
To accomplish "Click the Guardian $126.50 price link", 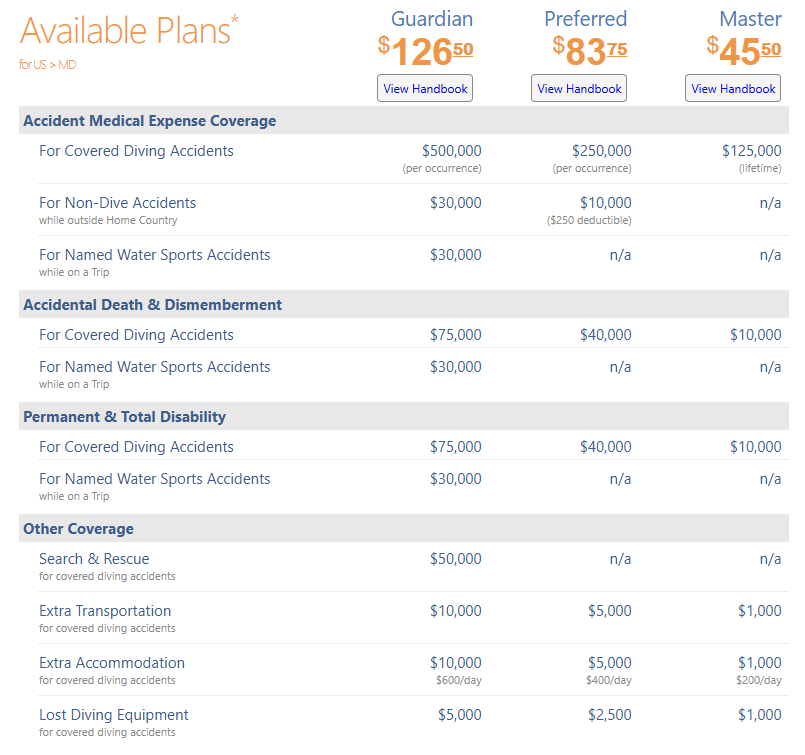I will (425, 51).
